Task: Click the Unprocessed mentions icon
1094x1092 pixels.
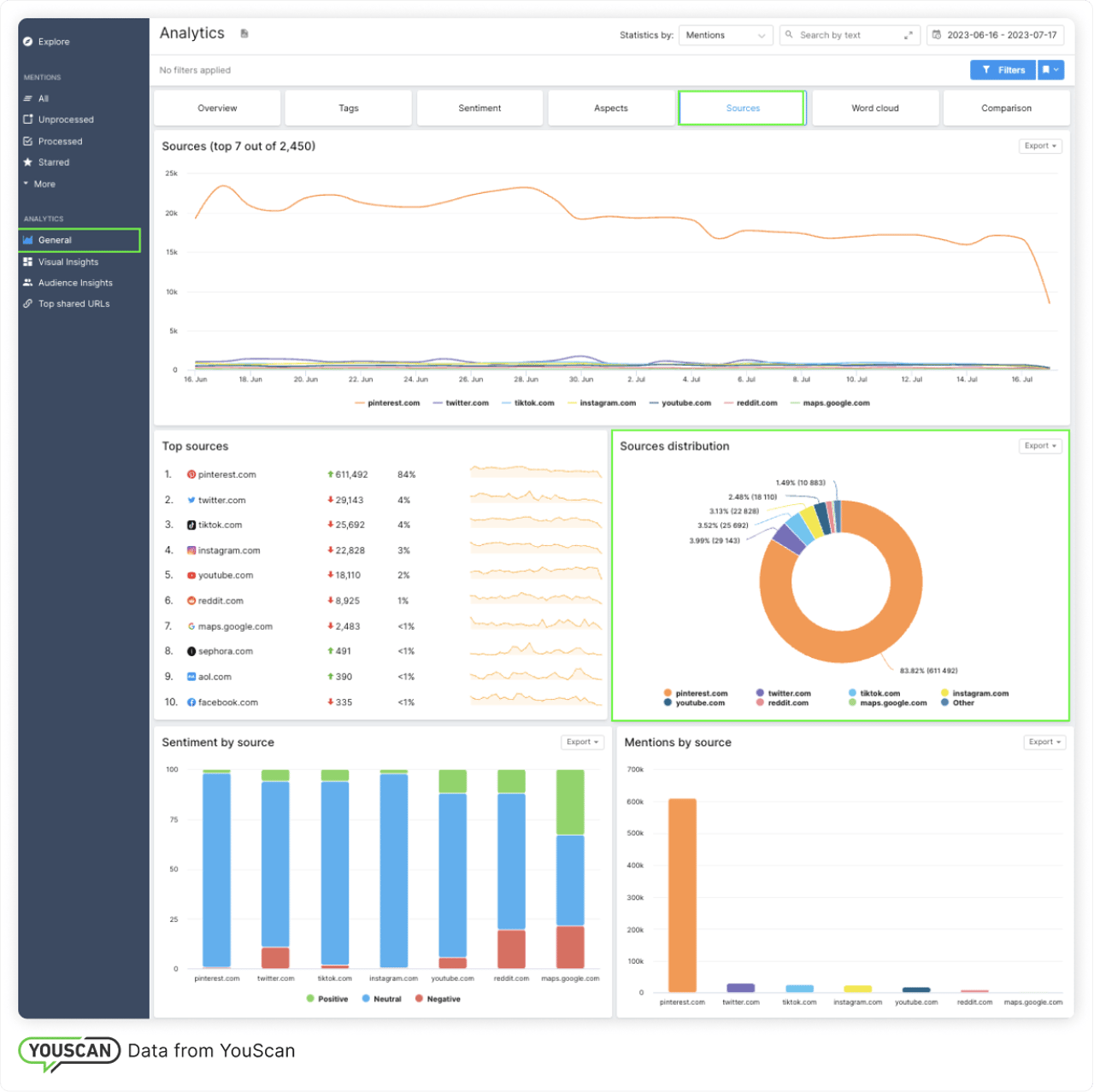Action: pos(28,120)
